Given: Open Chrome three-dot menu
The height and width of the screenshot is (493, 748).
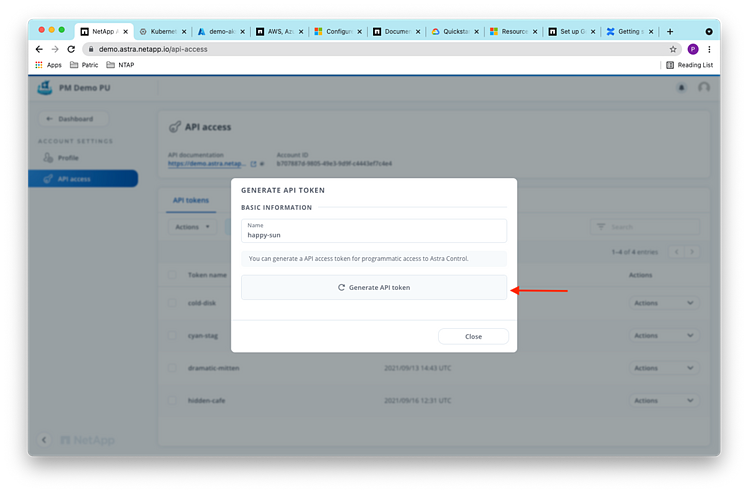Looking at the screenshot, I should [707, 48].
